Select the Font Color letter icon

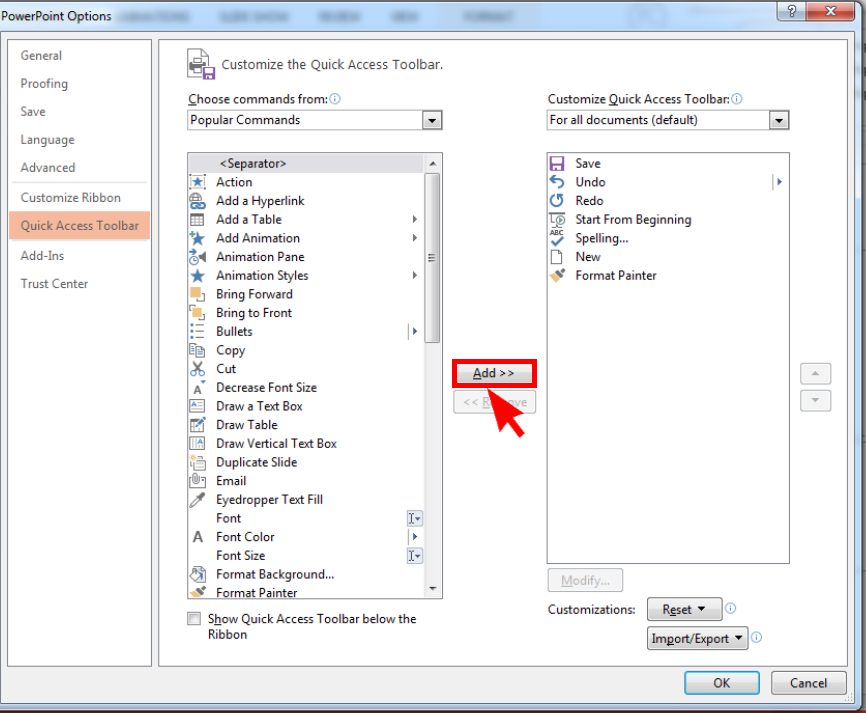coord(197,537)
